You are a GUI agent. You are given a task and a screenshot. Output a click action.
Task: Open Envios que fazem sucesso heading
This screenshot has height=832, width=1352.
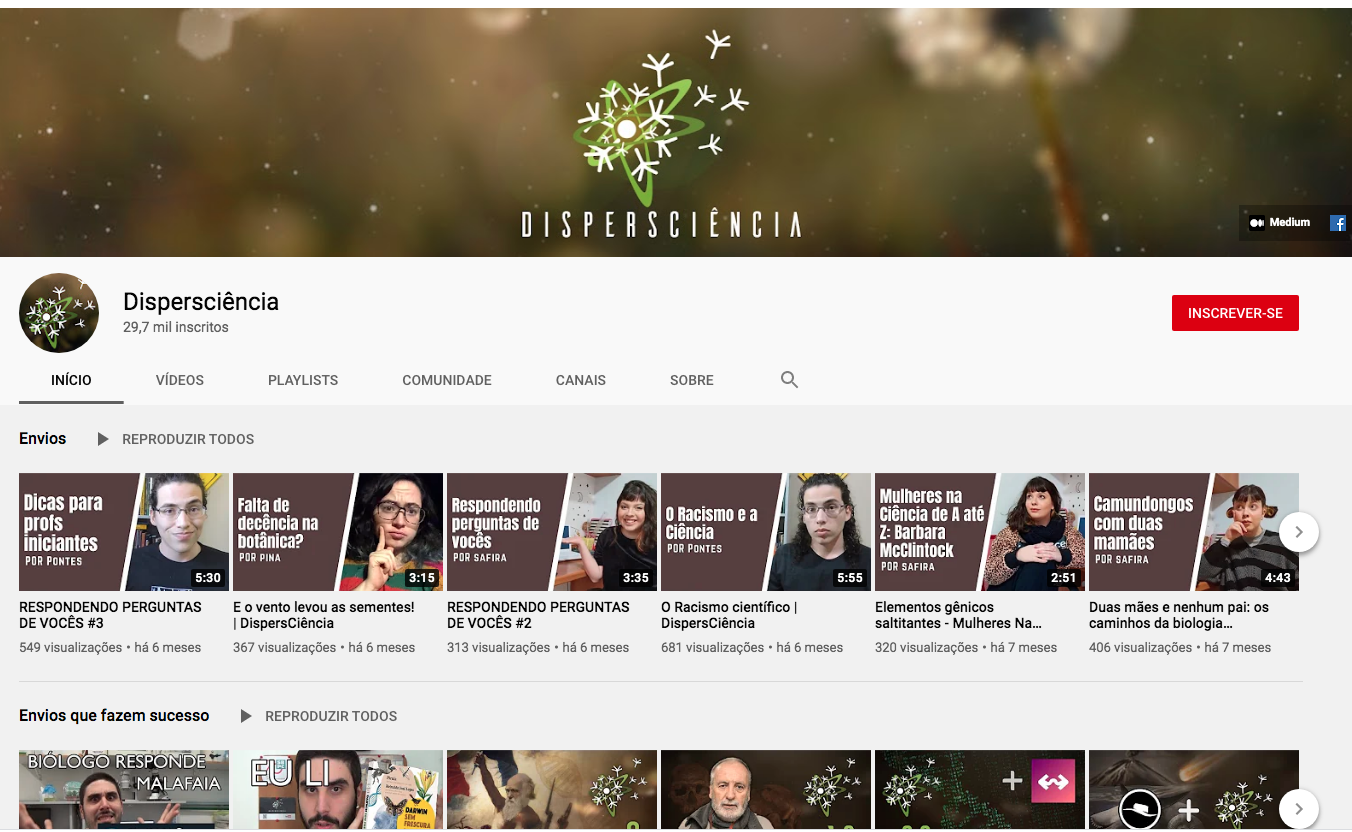(114, 715)
